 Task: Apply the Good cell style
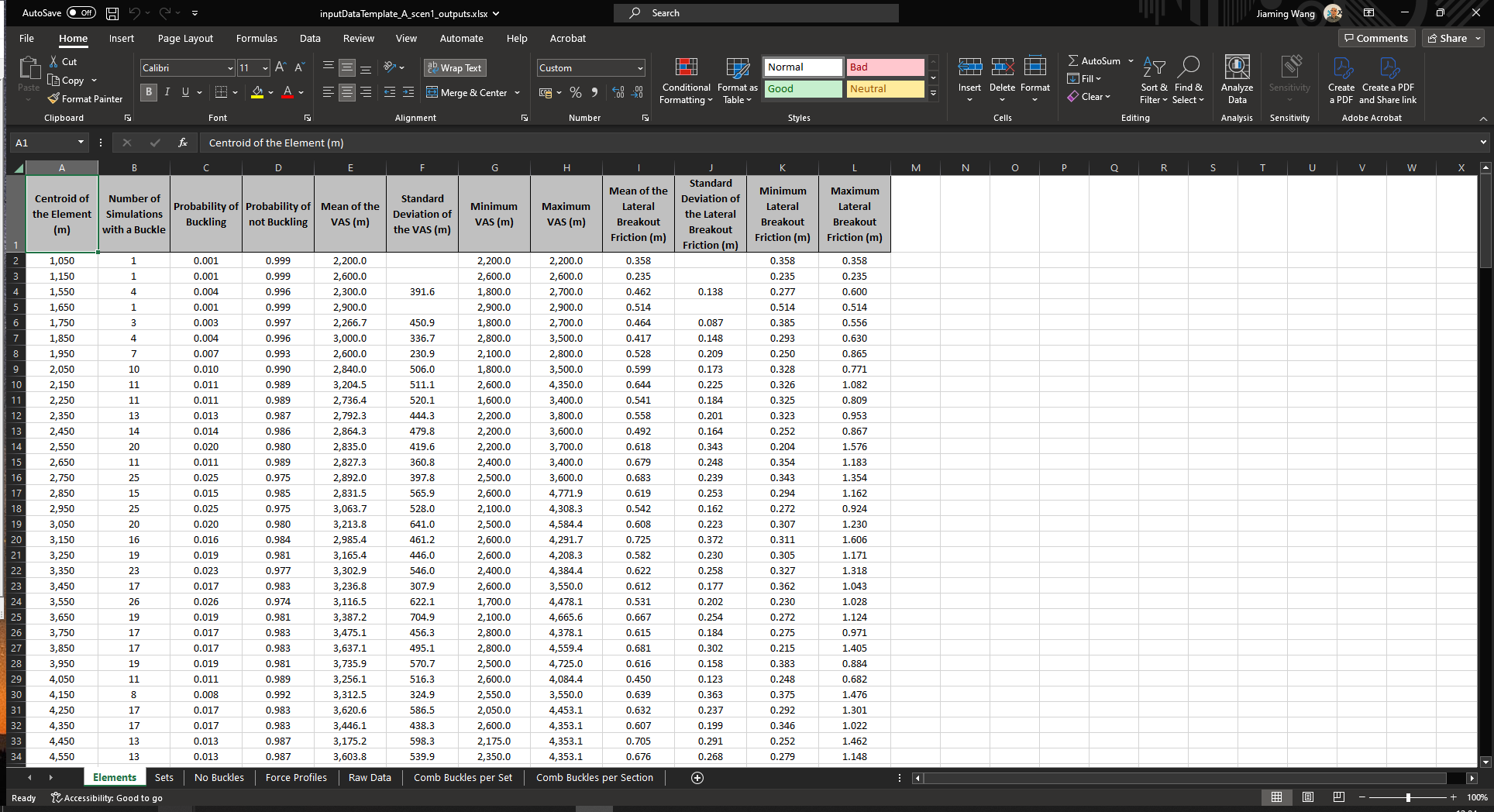[x=803, y=89]
